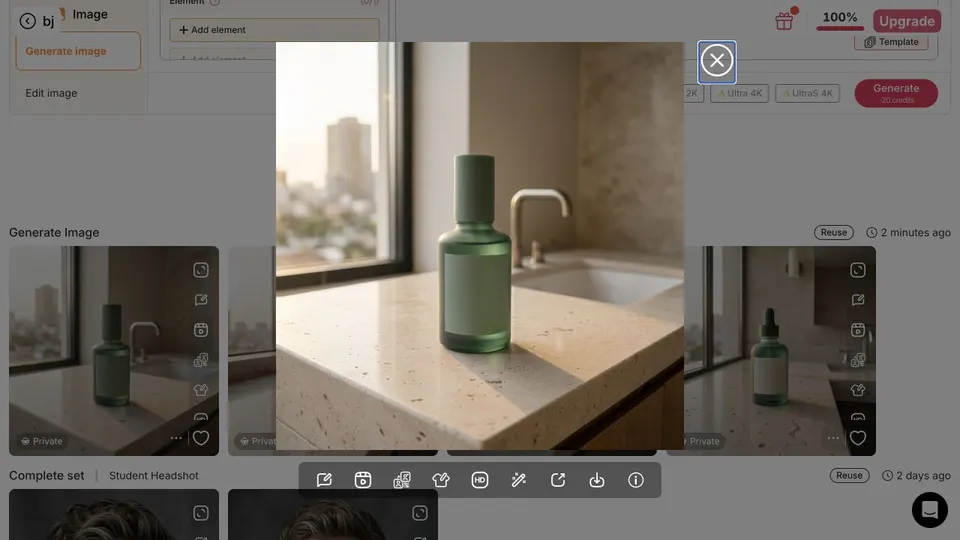960x540 pixels.
Task: Open the gift rewards icon
Action: [x=784, y=21]
